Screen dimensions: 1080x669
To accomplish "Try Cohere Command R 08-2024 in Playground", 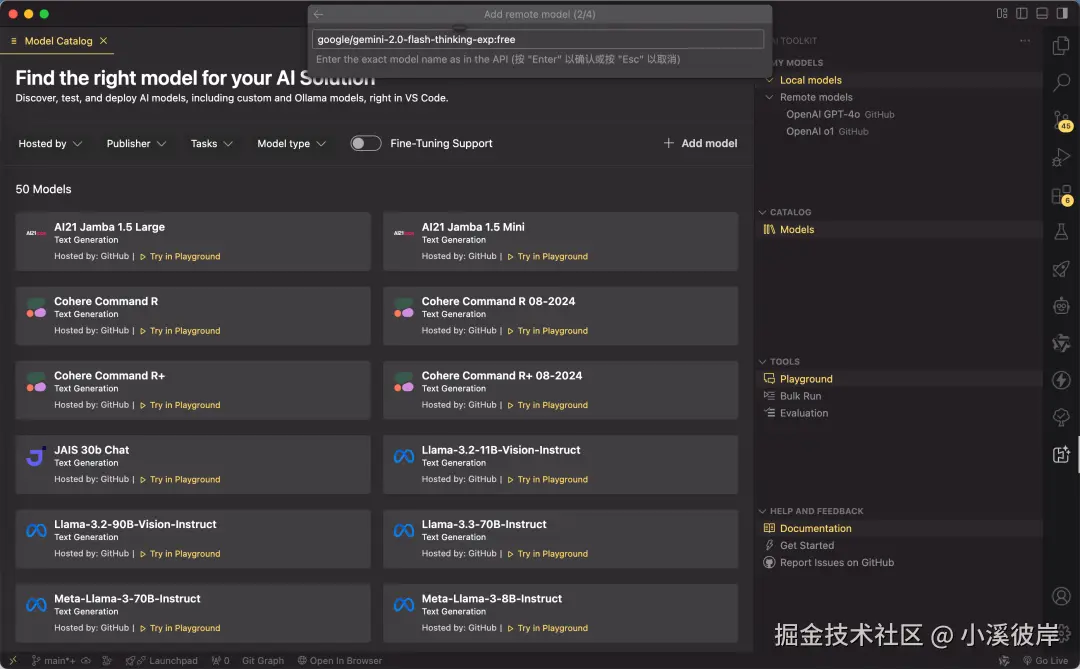I will coord(548,331).
